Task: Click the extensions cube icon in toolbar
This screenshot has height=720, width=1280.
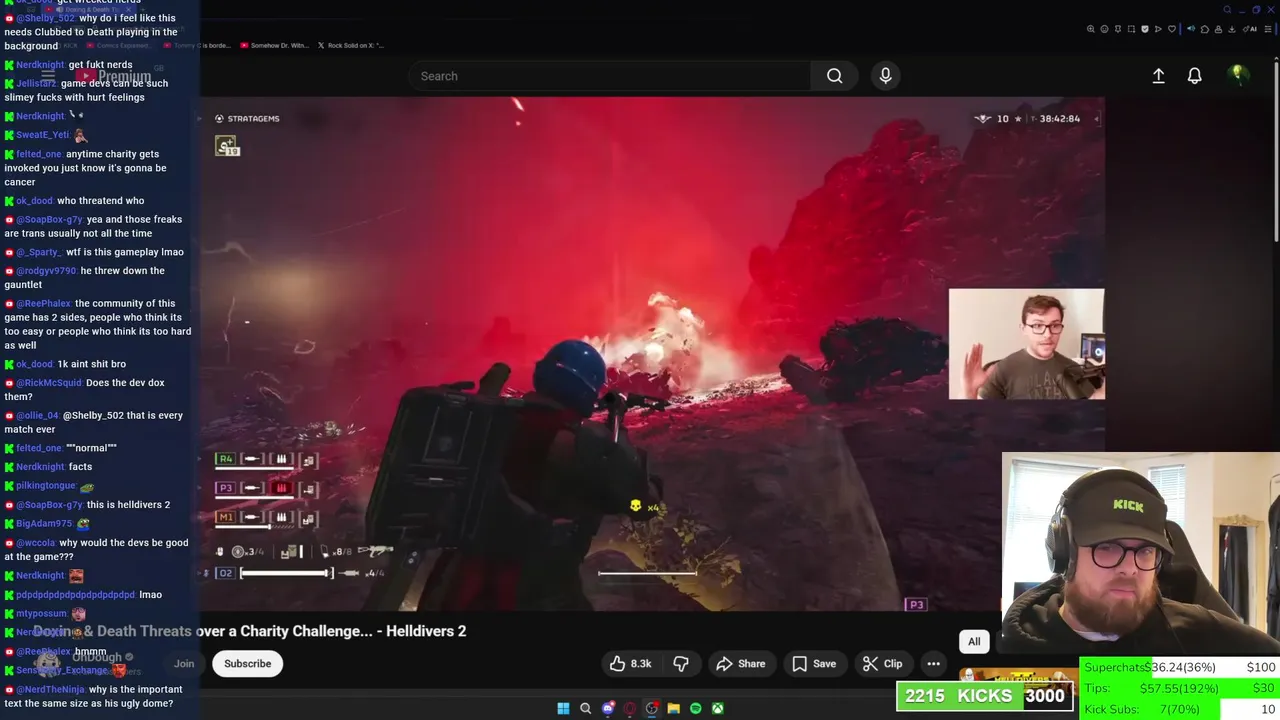Action: point(1205,29)
